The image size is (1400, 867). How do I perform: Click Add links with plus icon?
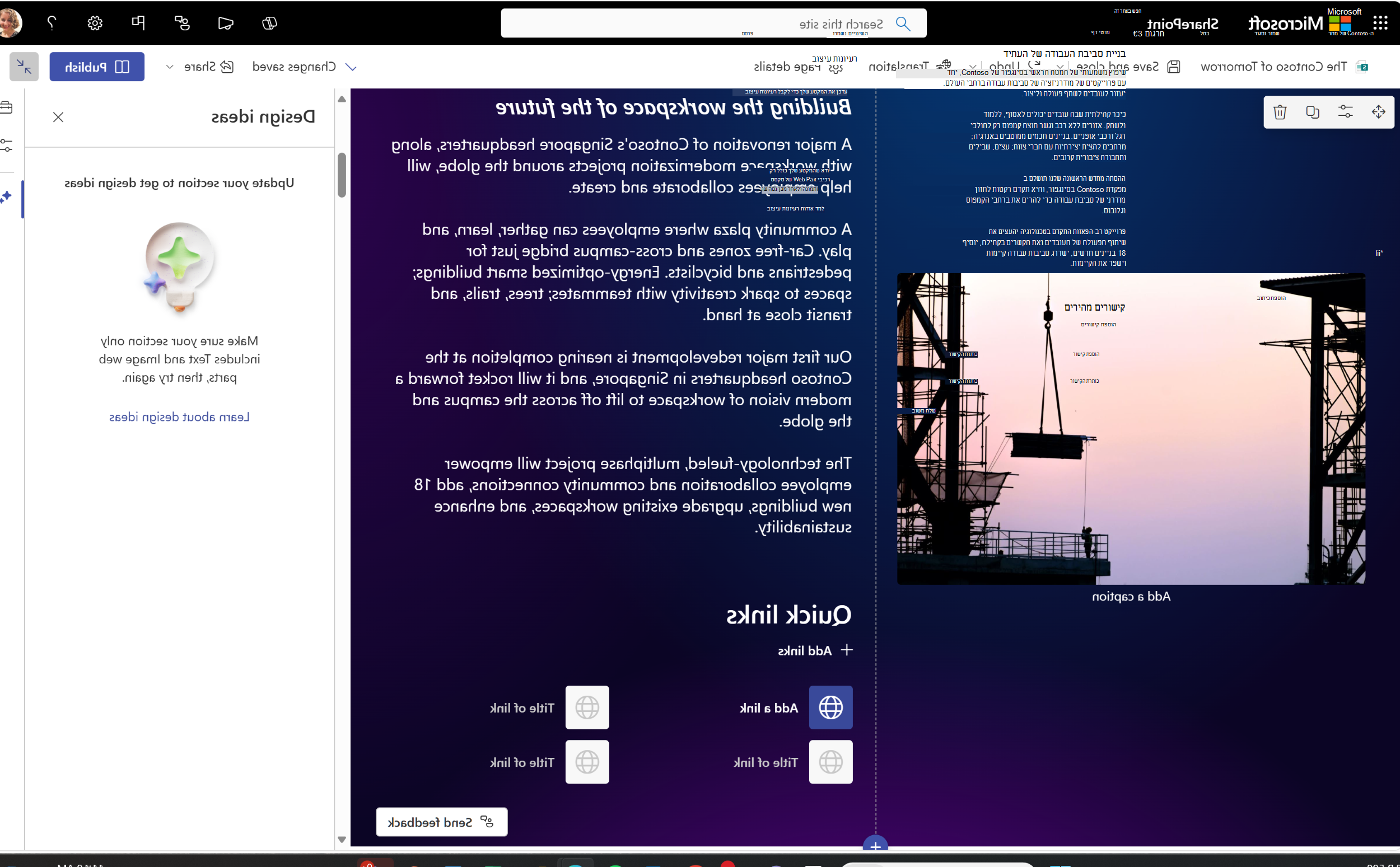[815, 650]
